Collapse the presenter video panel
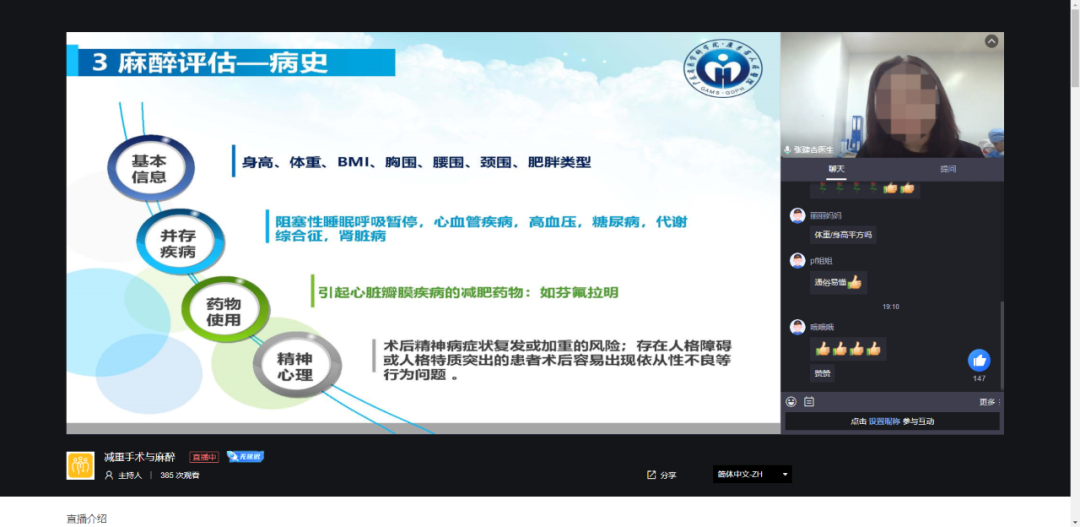Image resolution: width=1080 pixels, height=527 pixels. click(x=991, y=42)
